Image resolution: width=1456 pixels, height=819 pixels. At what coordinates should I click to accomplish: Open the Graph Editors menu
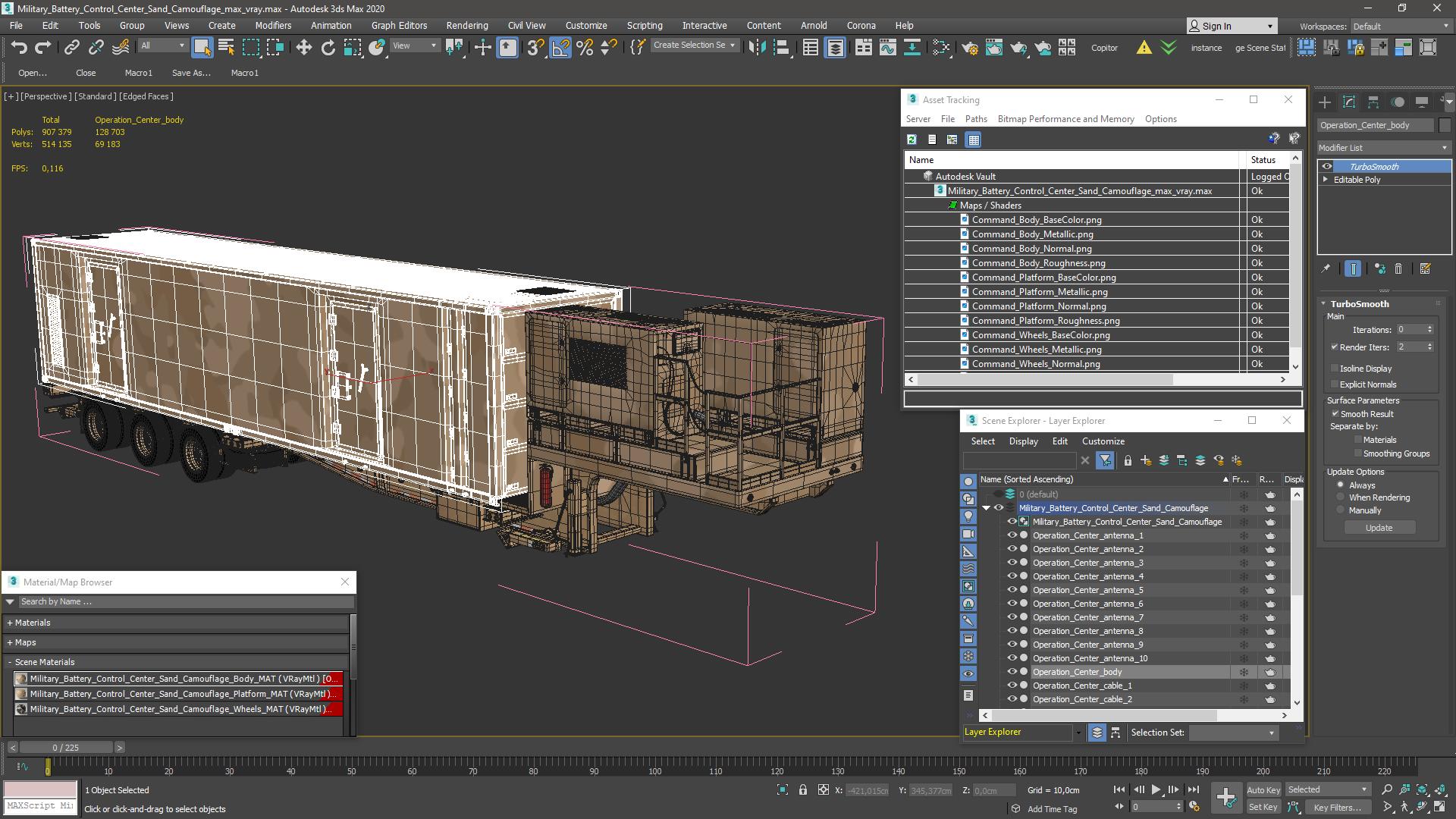click(399, 25)
